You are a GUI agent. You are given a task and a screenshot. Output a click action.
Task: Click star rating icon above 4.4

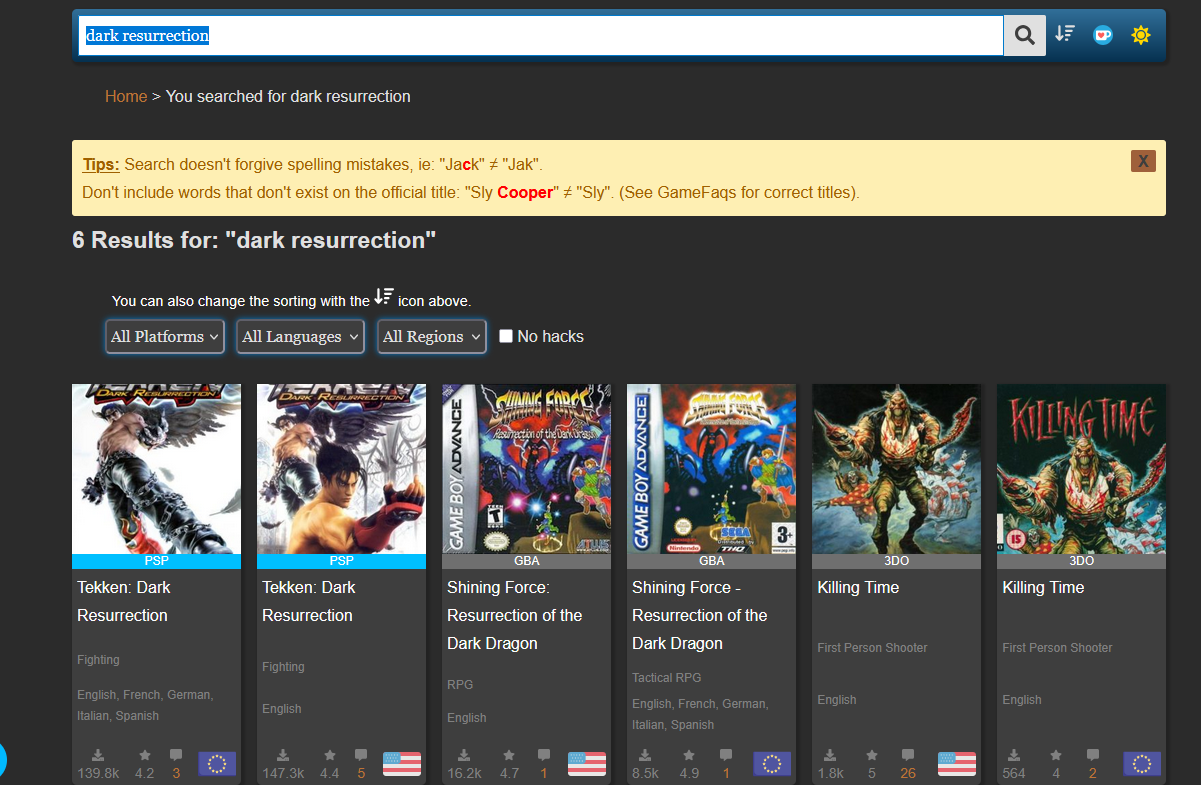pyautogui.click(x=330, y=755)
